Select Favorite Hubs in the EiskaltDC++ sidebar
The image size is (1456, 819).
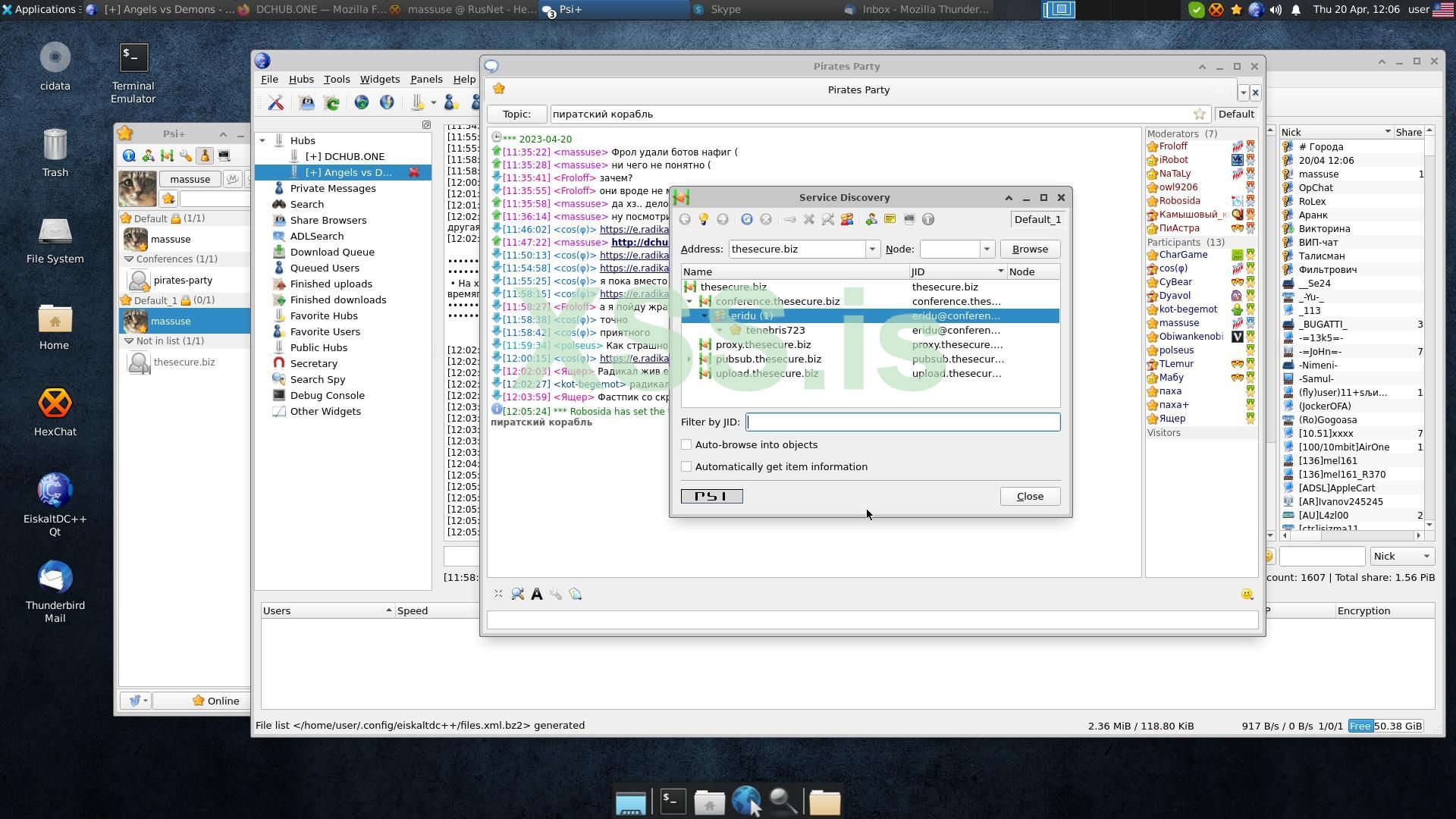[323, 315]
